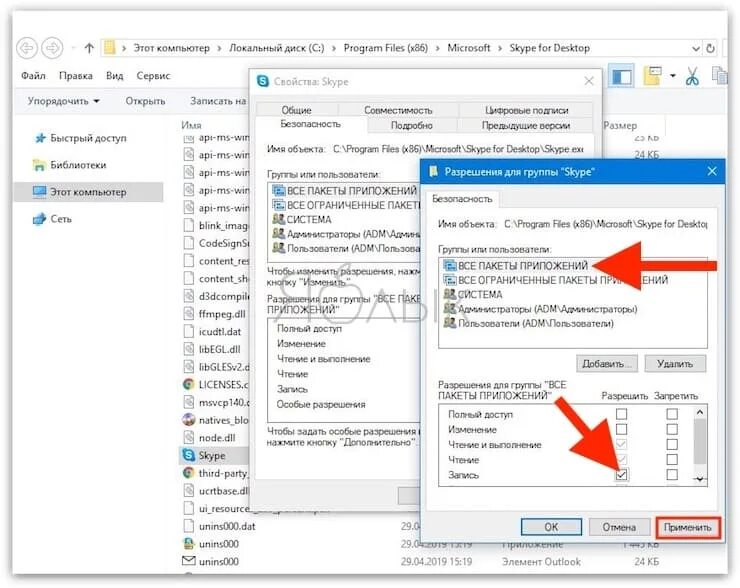740x588 pixels.
Task: Deny Read (Чтение) checkbox
Action: 672,459
